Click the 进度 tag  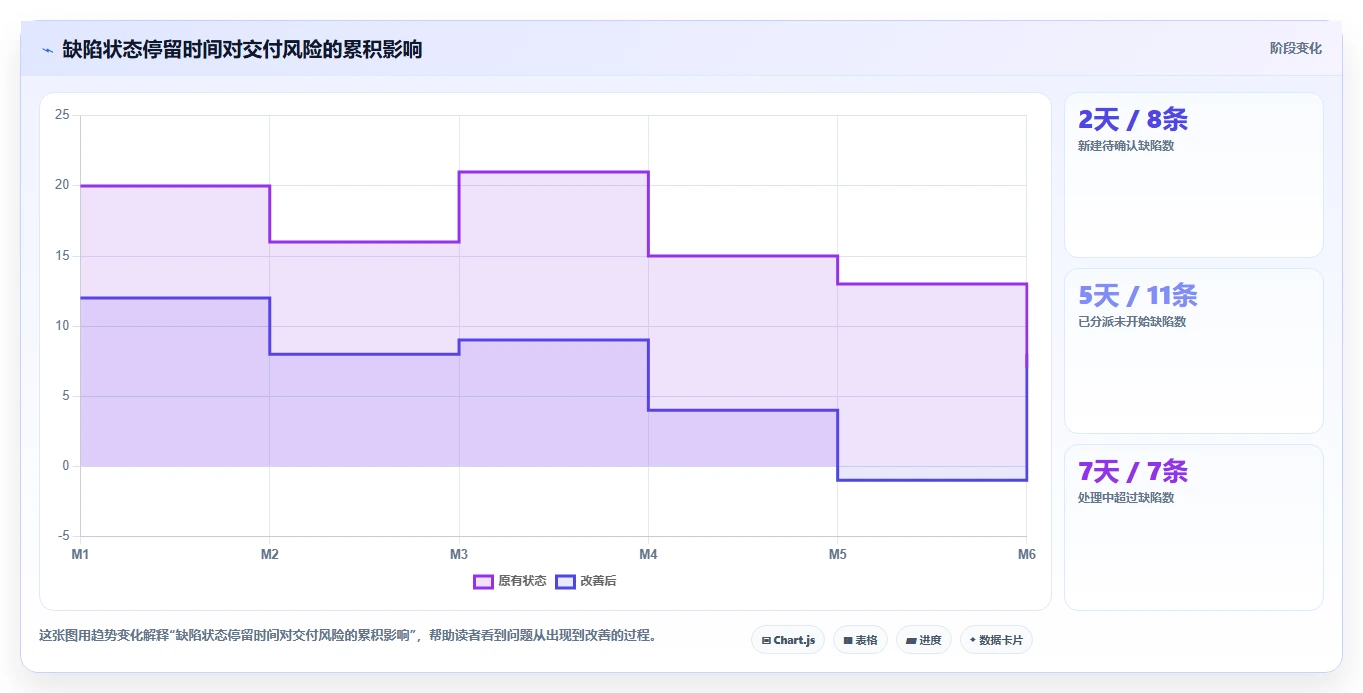(923, 640)
